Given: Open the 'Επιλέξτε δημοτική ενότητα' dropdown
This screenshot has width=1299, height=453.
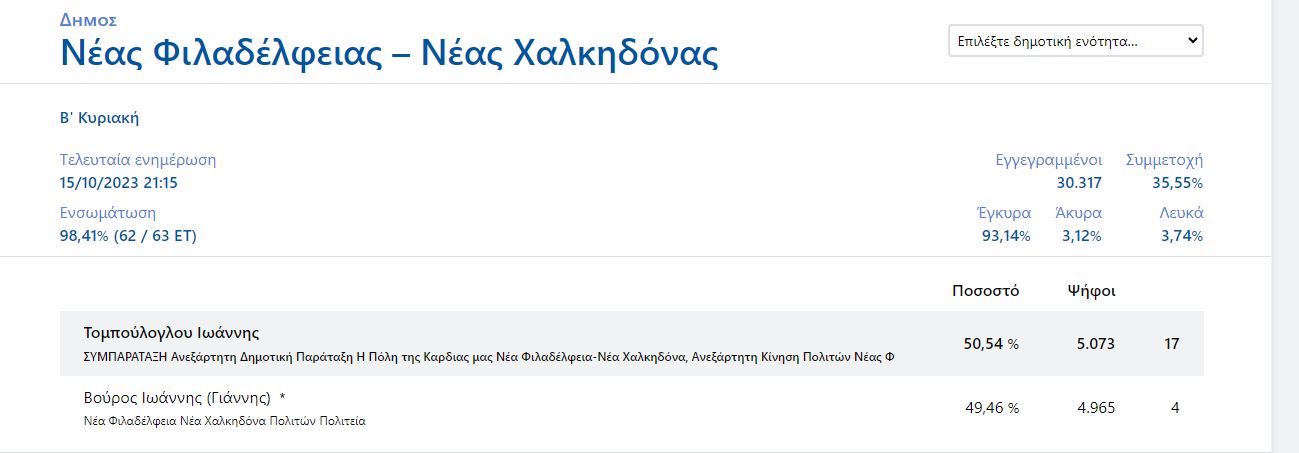Looking at the screenshot, I should click(x=1075, y=41).
